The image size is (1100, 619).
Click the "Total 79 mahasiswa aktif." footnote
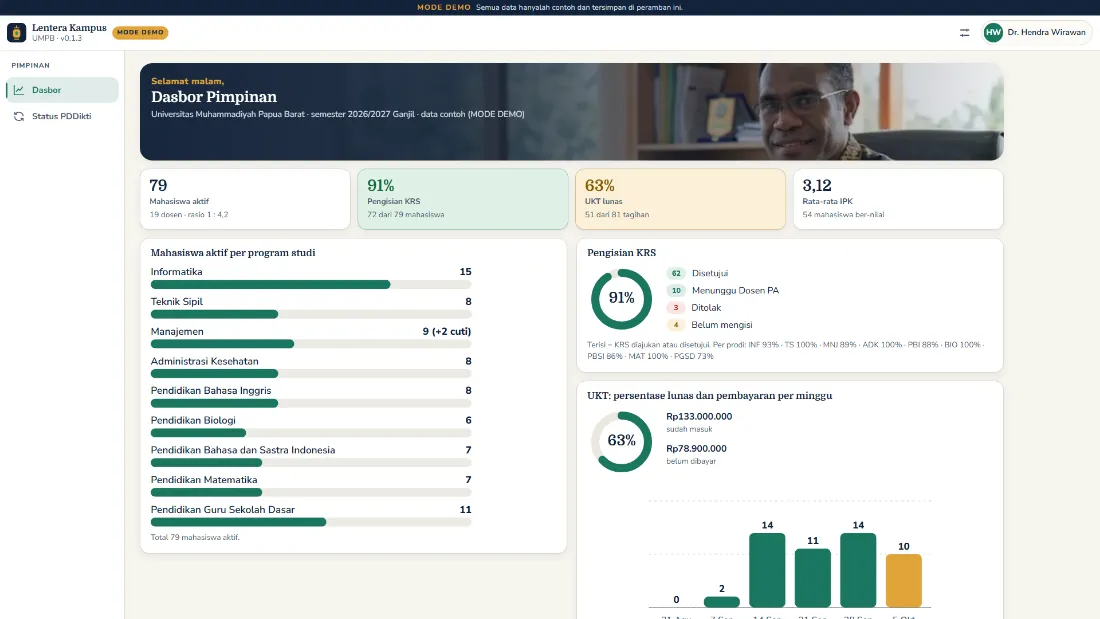tap(195, 538)
